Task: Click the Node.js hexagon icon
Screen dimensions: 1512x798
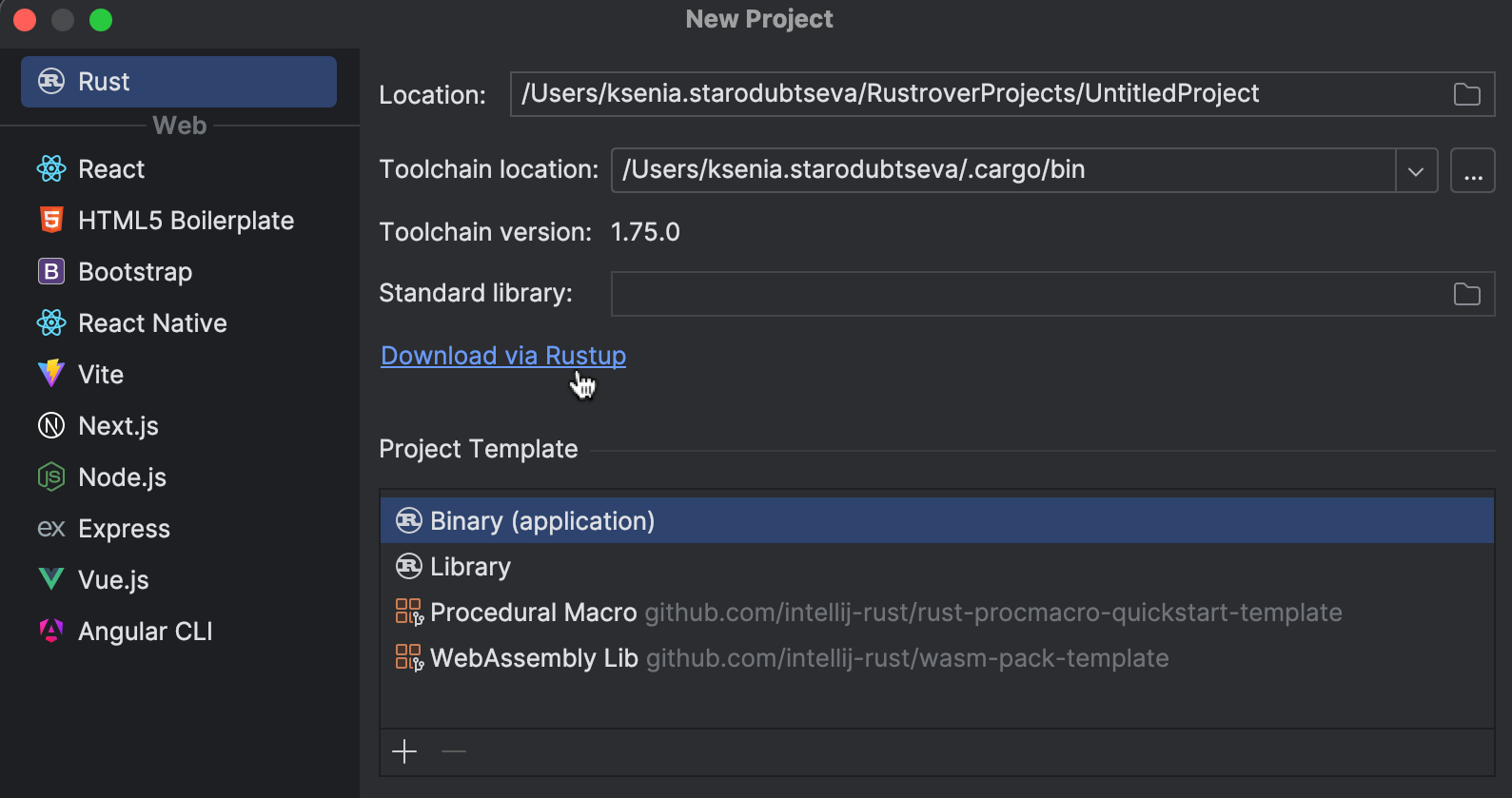Action: click(x=51, y=477)
